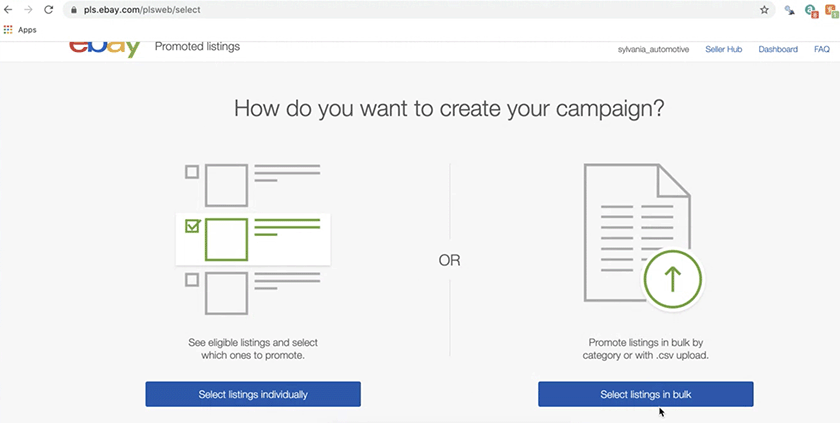Bookmark page using the star icon
This screenshot has width=840, height=423.
click(x=764, y=10)
